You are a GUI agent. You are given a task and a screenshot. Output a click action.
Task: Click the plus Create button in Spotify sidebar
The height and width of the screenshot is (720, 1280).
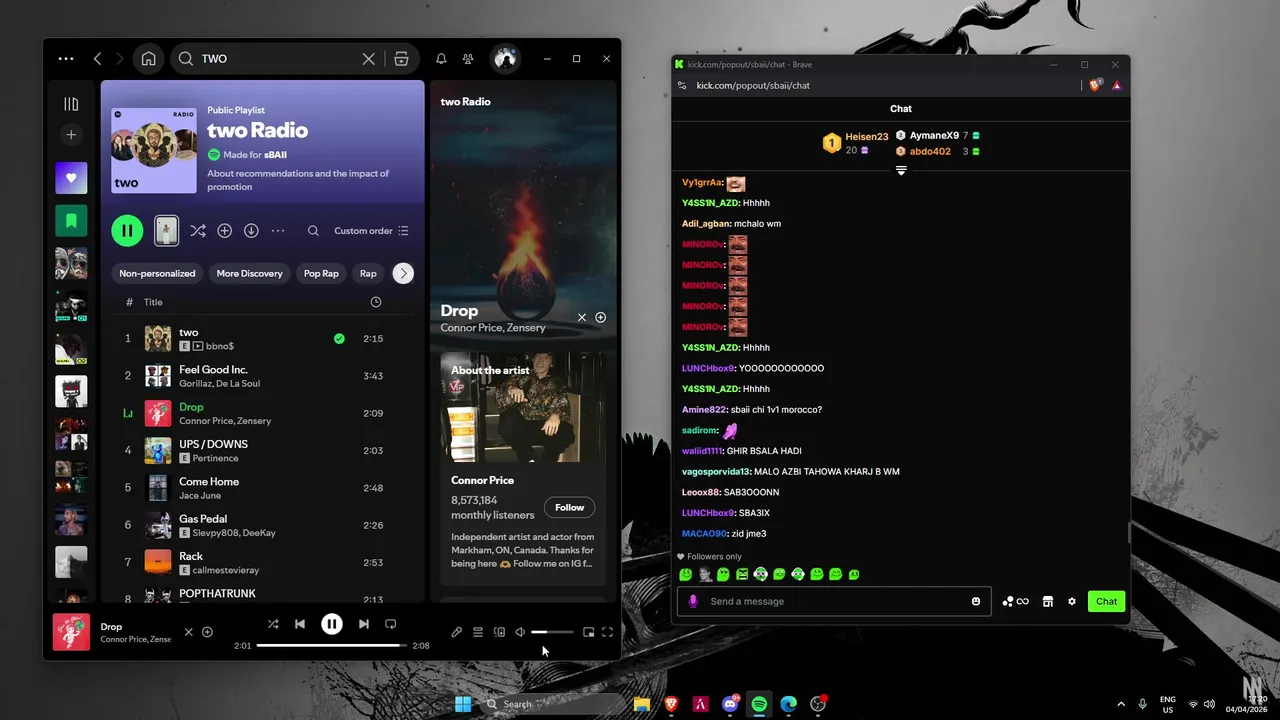[x=71, y=135]
